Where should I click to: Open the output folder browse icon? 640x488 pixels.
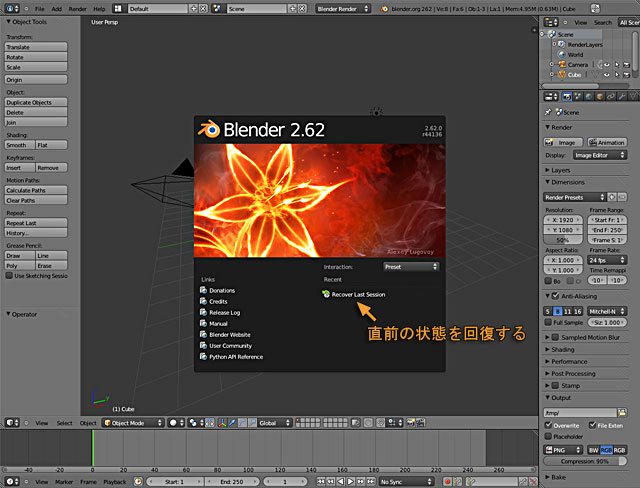(622, 413)
